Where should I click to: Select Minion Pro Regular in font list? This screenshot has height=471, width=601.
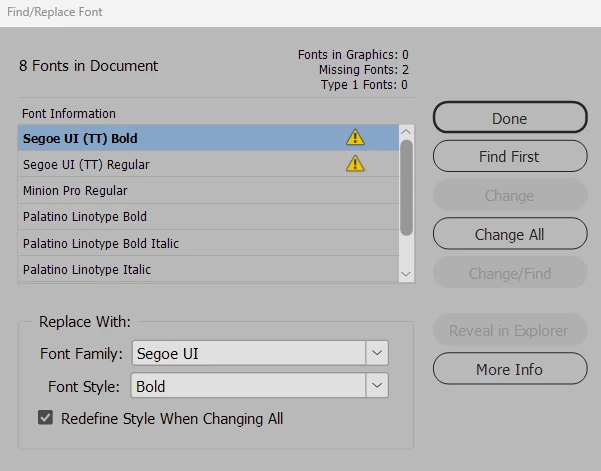point(208,190)
